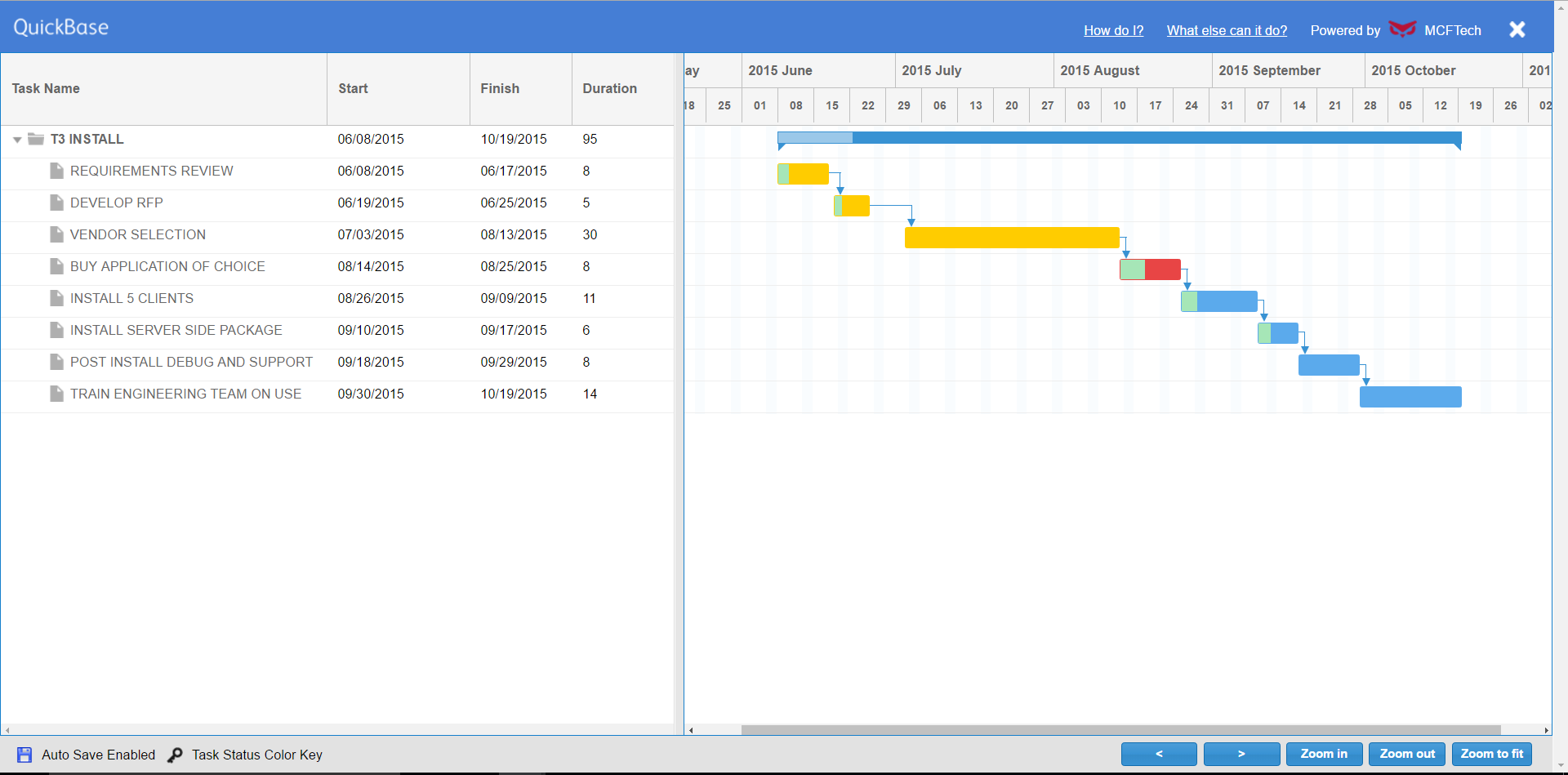The height and width of the screenshot is (775, 1568).
Task: Select the INSTALL SERVER SIDE PACKAGE bar
Action: tap(1278, 333)
